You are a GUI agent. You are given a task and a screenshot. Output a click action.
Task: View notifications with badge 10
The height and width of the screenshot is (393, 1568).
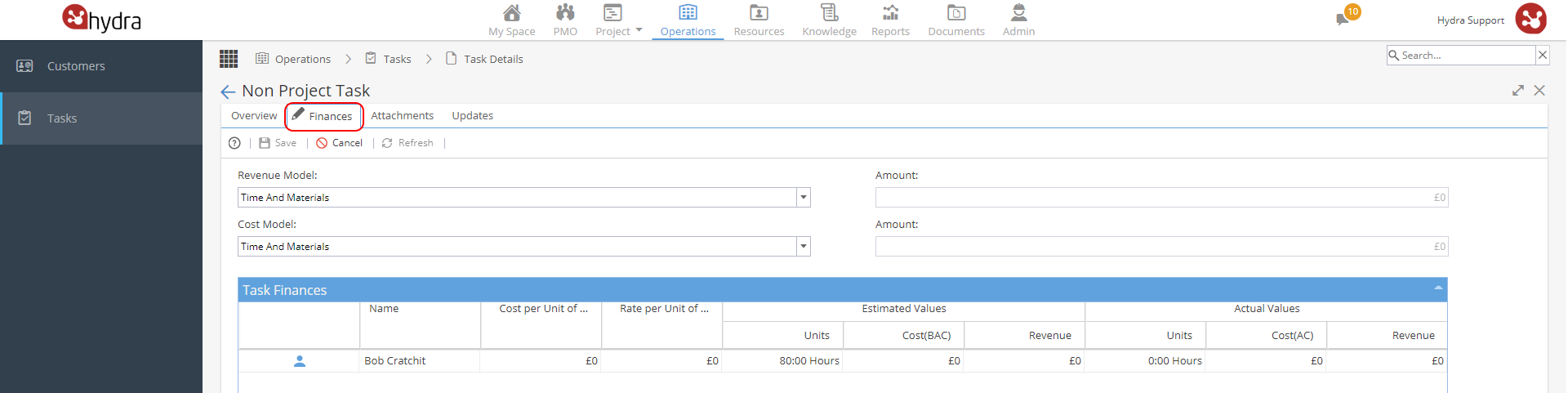click(x=1347, y=16)
